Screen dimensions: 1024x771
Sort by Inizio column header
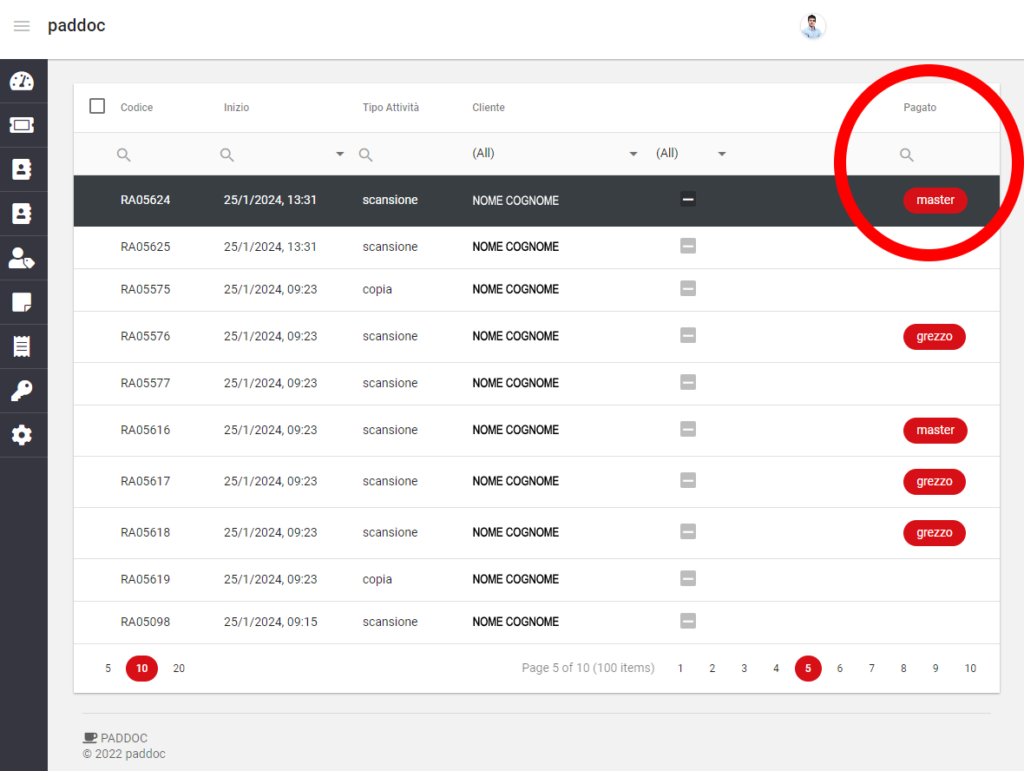[x=236, y=107]
